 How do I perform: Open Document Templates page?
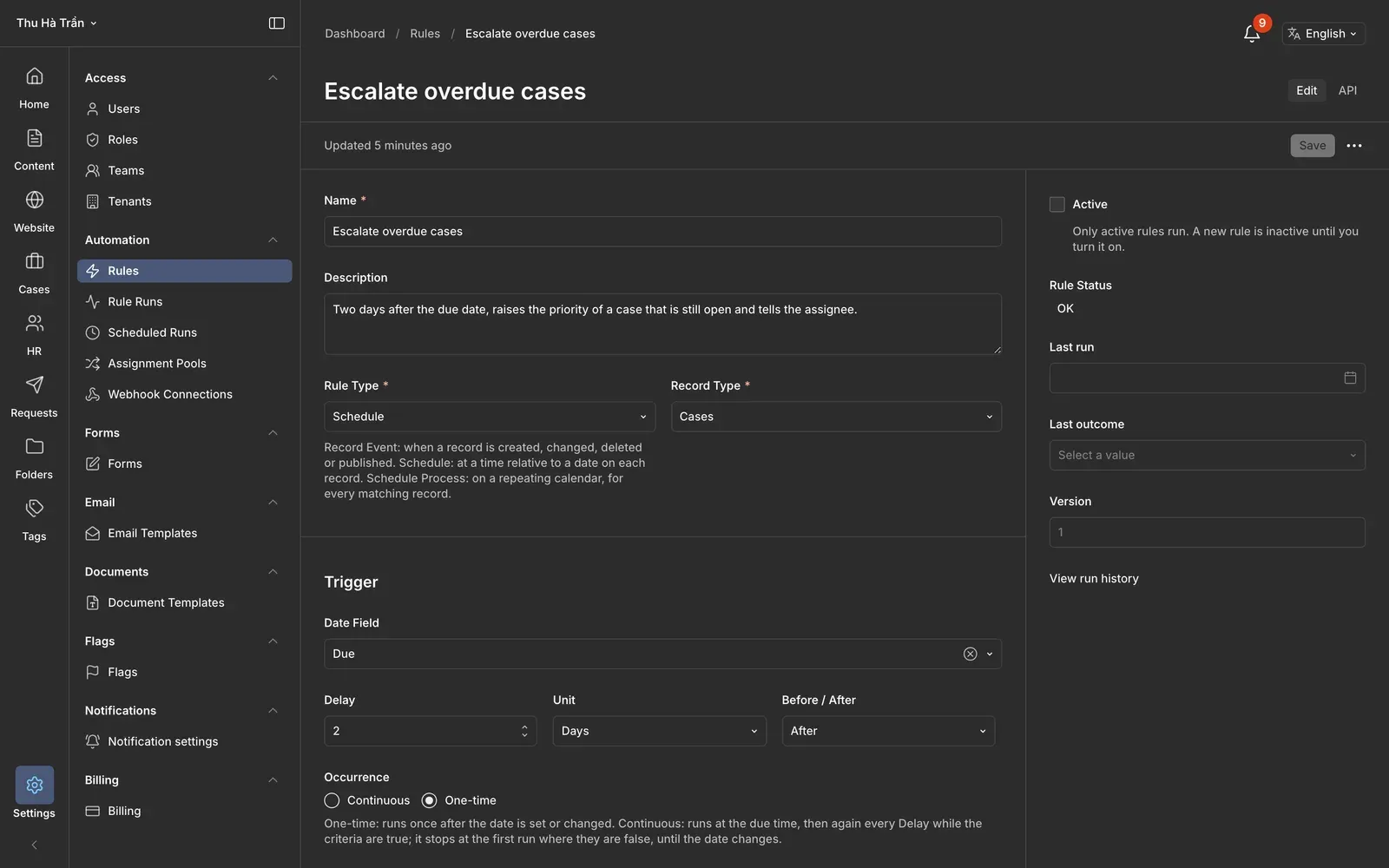(x=184, y=602)
